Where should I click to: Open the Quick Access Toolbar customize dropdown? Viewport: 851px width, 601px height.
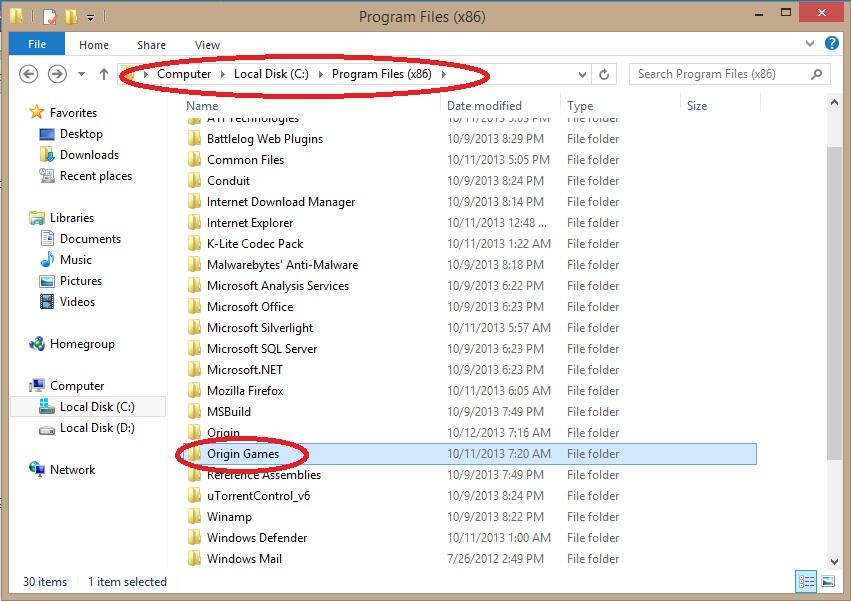90,17
